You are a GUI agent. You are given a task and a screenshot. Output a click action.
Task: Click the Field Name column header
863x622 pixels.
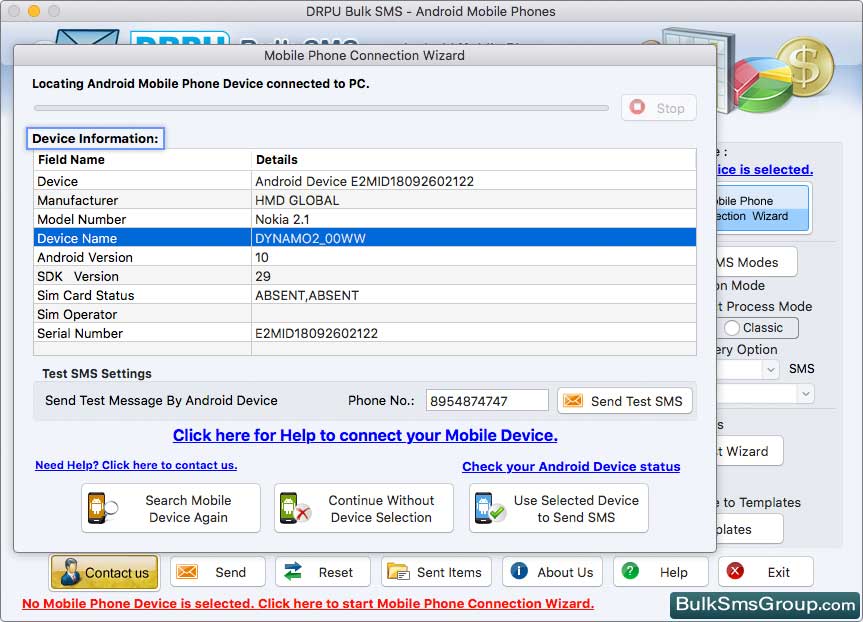click(143, 160)
